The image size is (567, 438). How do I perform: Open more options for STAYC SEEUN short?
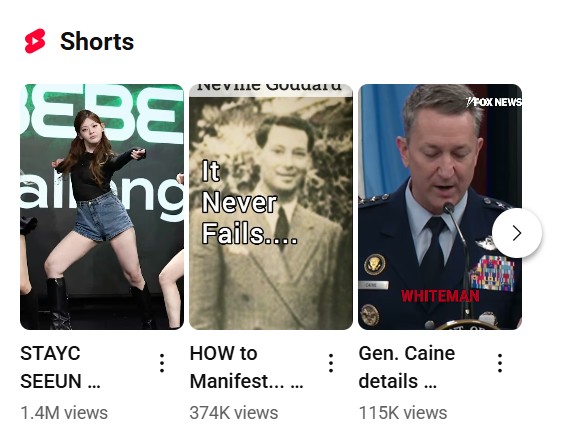pos(162,363)
